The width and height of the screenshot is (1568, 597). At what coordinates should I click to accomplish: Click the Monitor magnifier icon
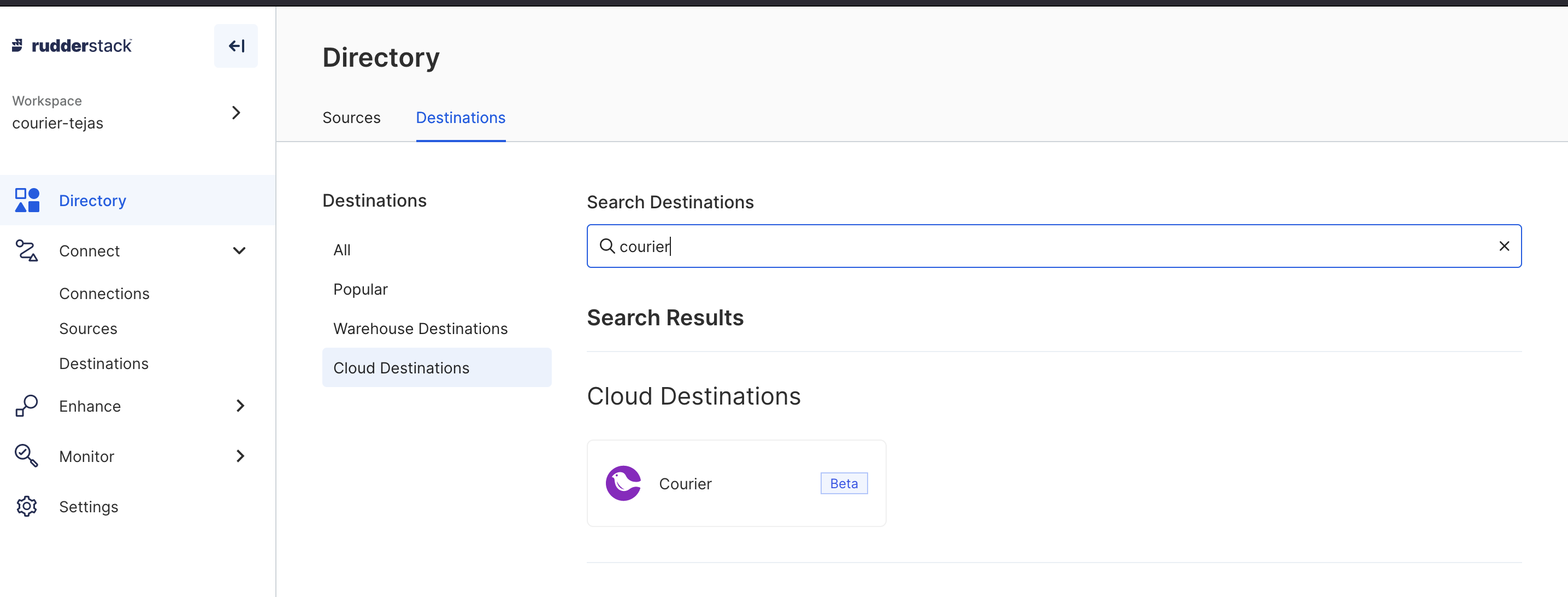pos(26,455)
